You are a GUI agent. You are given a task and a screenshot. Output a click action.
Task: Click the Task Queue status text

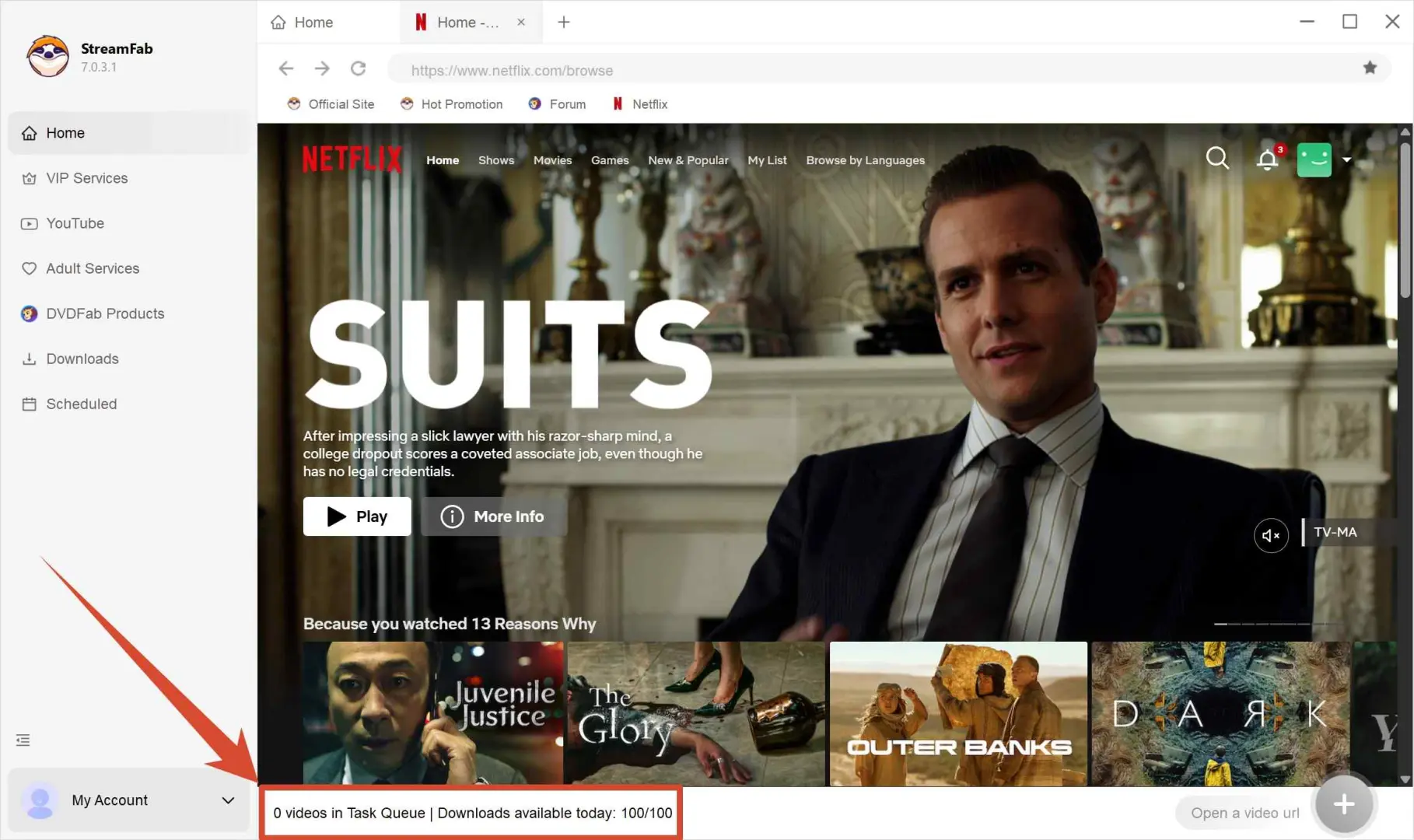(x=473, y=813)
